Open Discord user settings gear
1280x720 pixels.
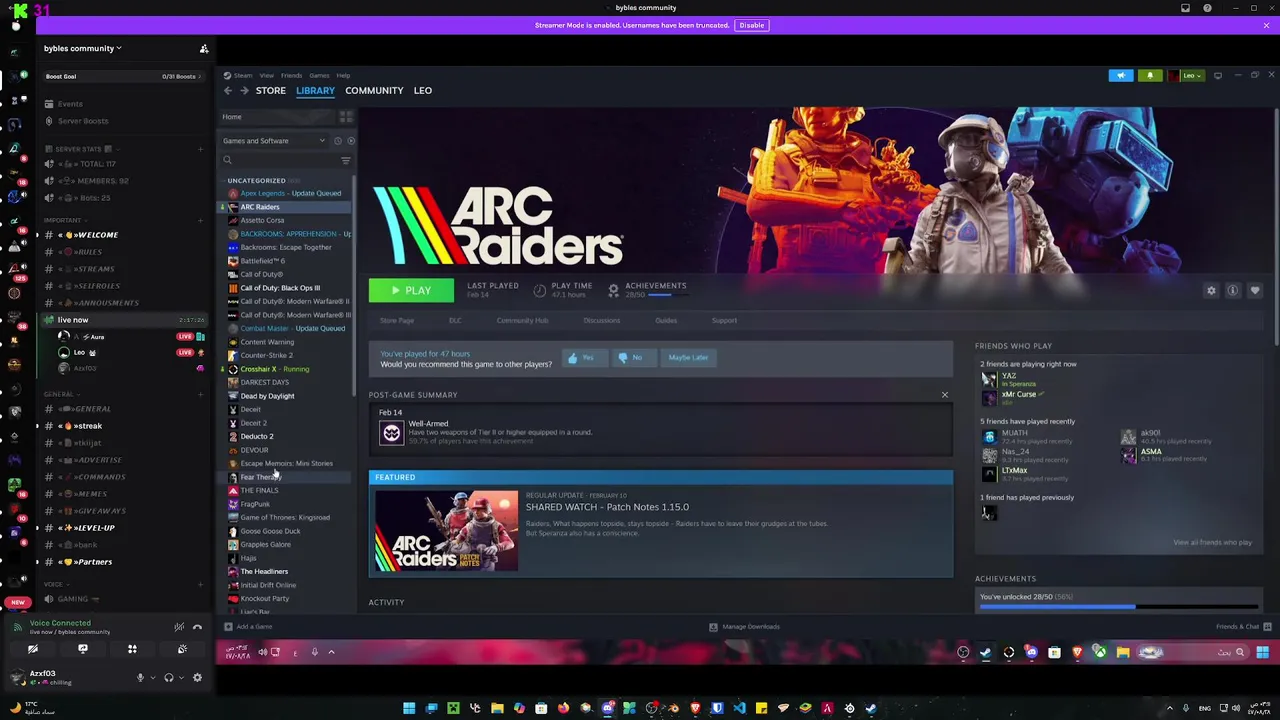pyautogui.click(x=197, y=678)
